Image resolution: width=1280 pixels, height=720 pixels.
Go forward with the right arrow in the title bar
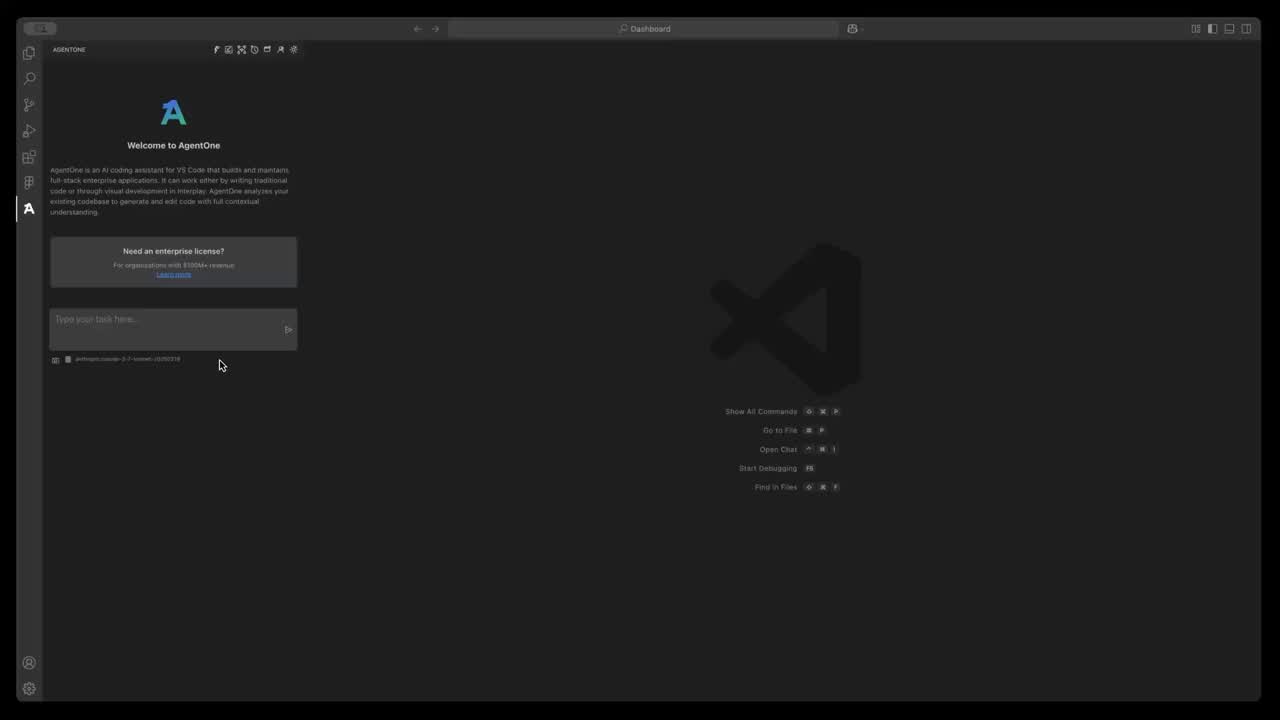coord(435,29)
